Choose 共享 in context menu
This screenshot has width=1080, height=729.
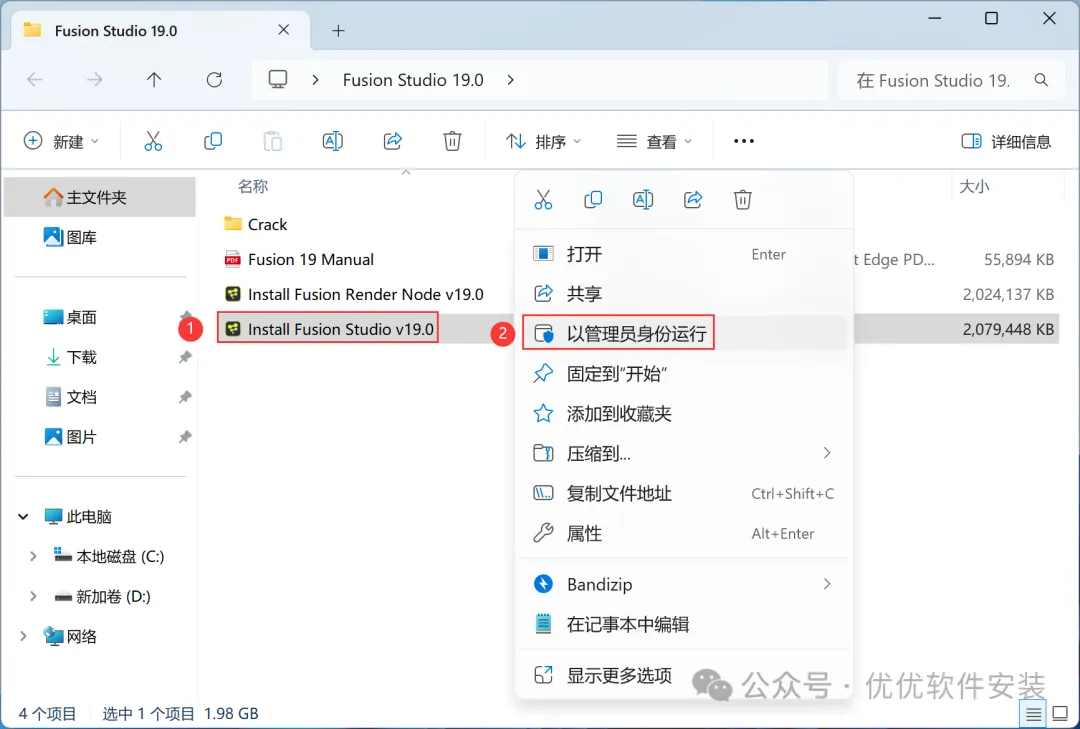683,294
